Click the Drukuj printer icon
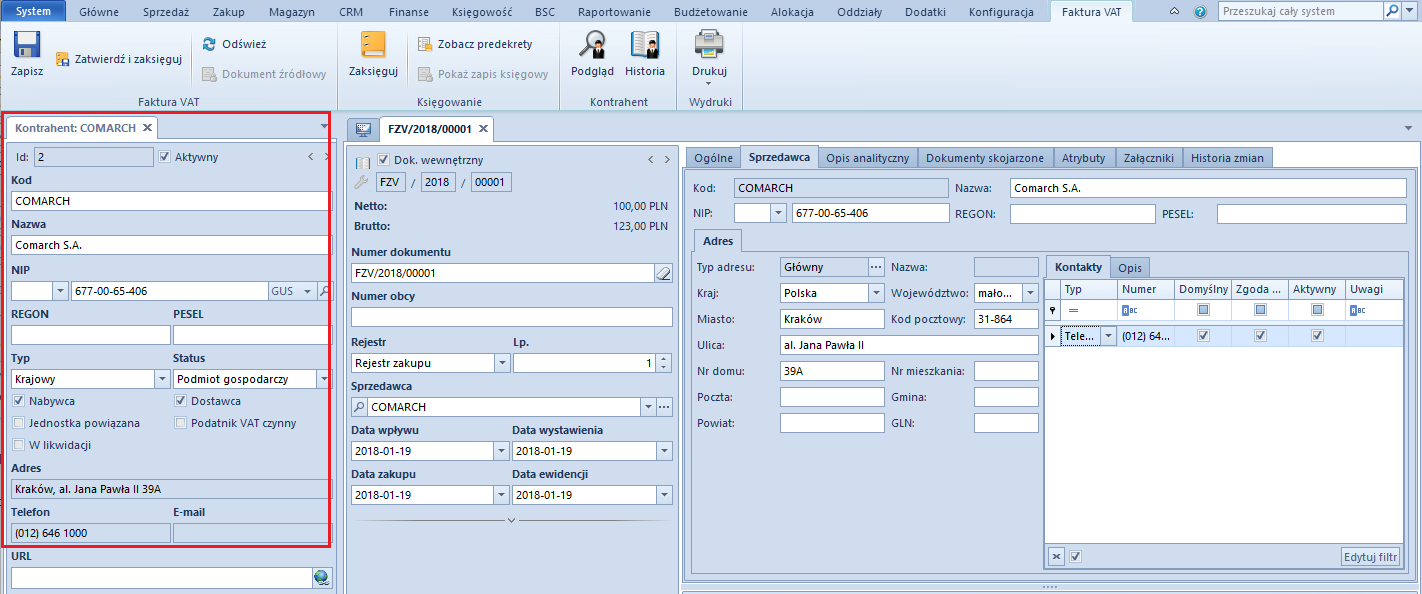The image size is (1422, 594). click(709, 46)
